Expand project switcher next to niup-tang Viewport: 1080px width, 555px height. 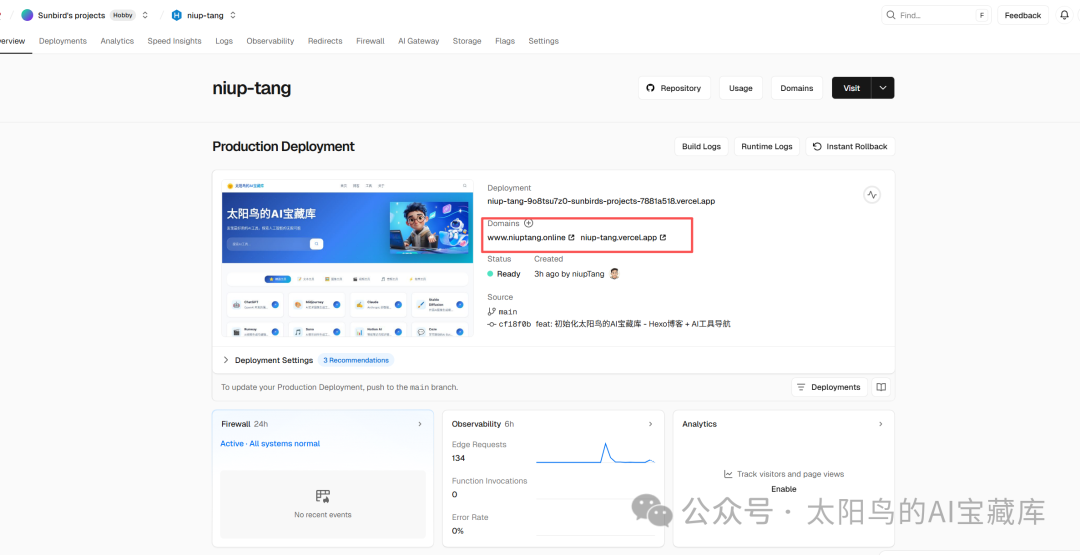pyautogui.click(x=233, y=15)
